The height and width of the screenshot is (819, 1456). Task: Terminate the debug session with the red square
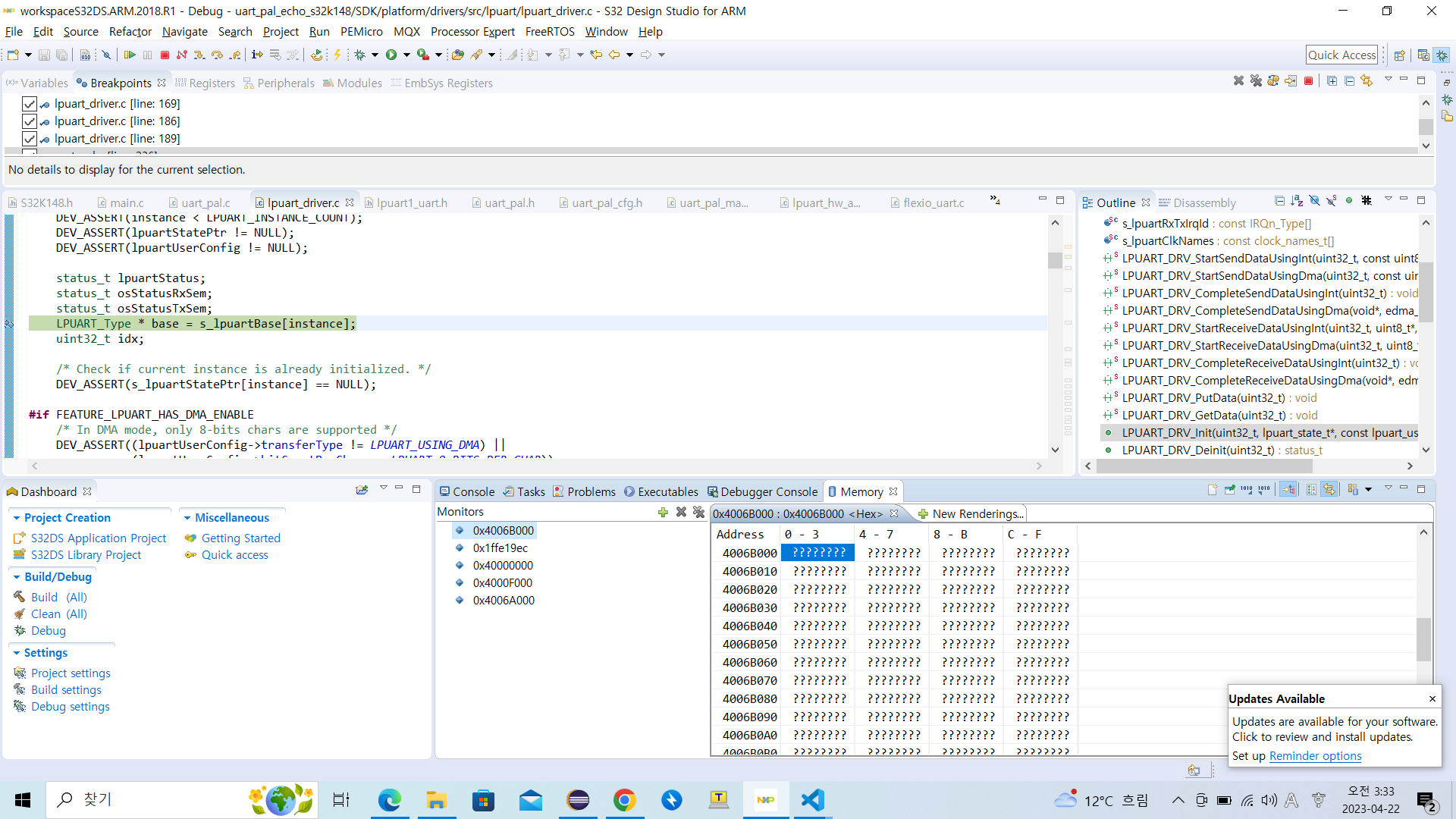165,55
